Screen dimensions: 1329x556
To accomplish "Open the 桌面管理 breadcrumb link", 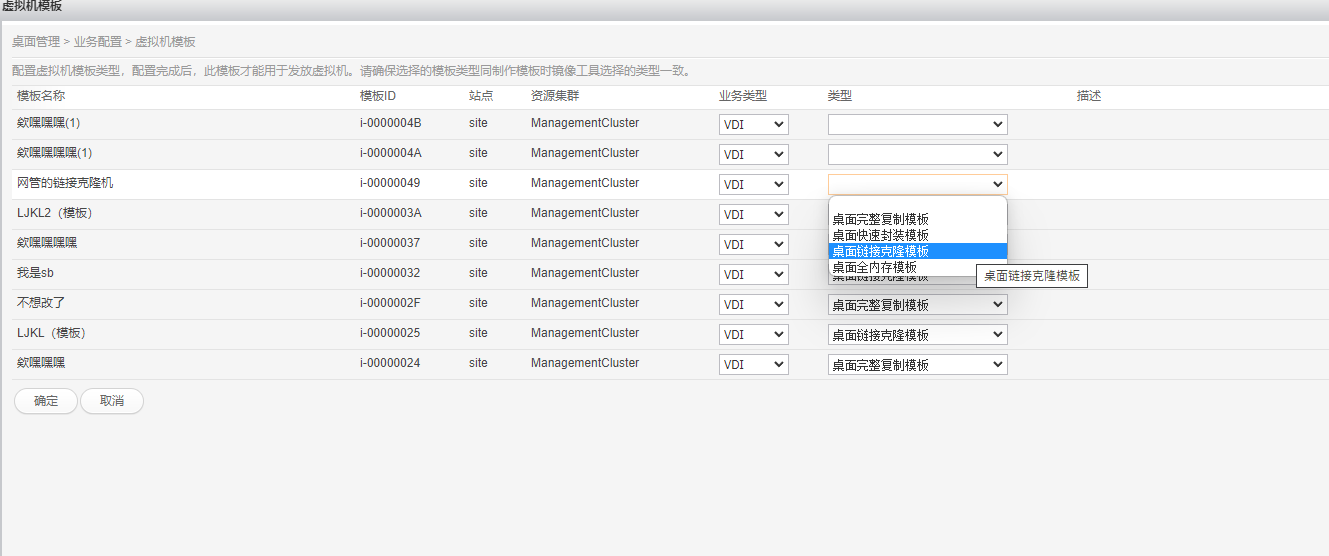I will (x=35, y=42).
